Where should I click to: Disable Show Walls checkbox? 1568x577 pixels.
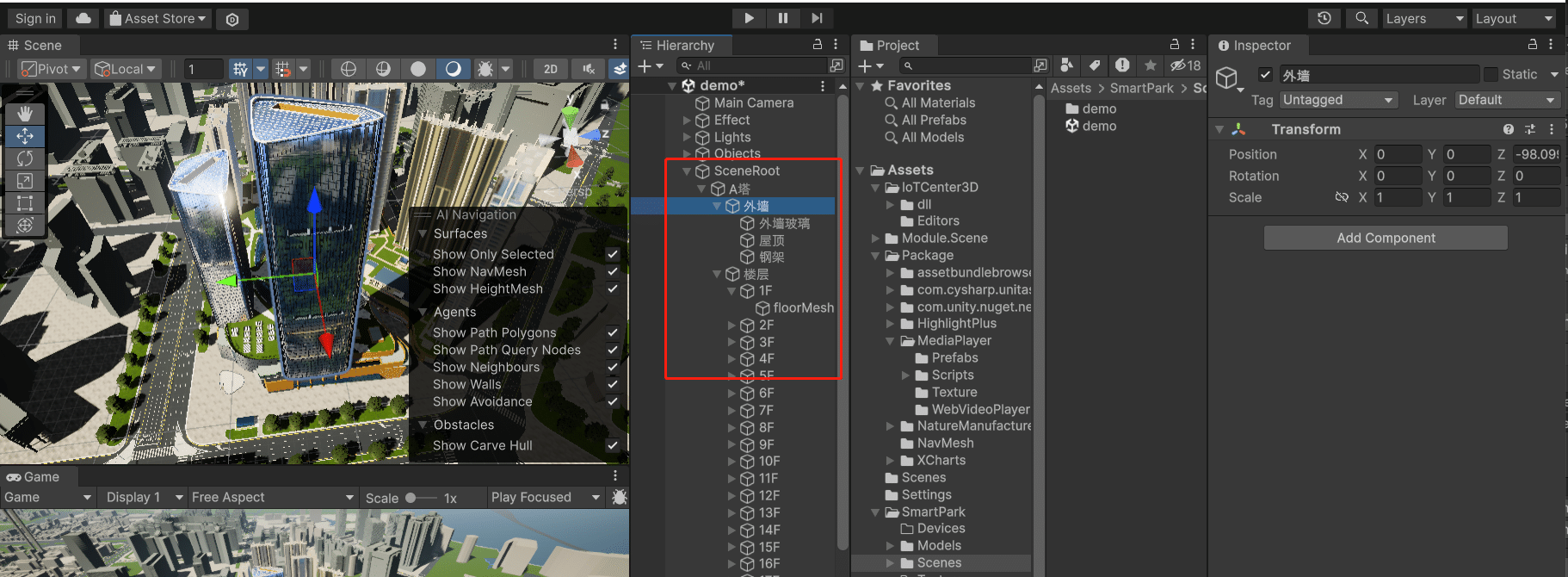613,384
